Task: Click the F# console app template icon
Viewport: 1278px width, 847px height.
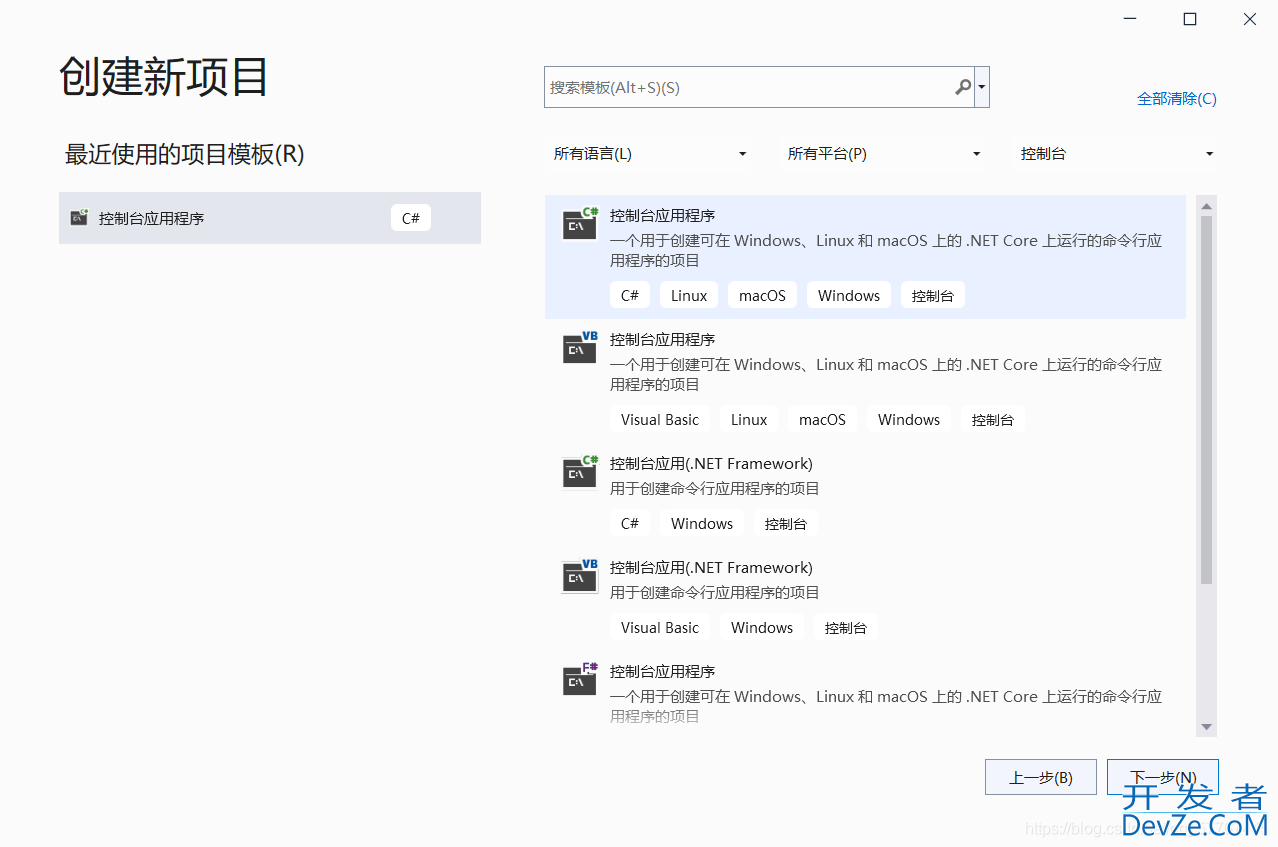Action: coord(580,680)
